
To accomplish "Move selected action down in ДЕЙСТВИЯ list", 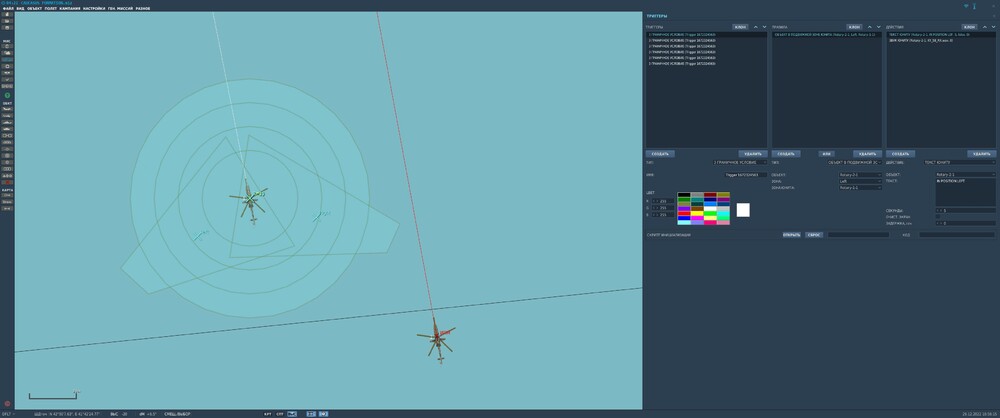I will click(992, 27).
